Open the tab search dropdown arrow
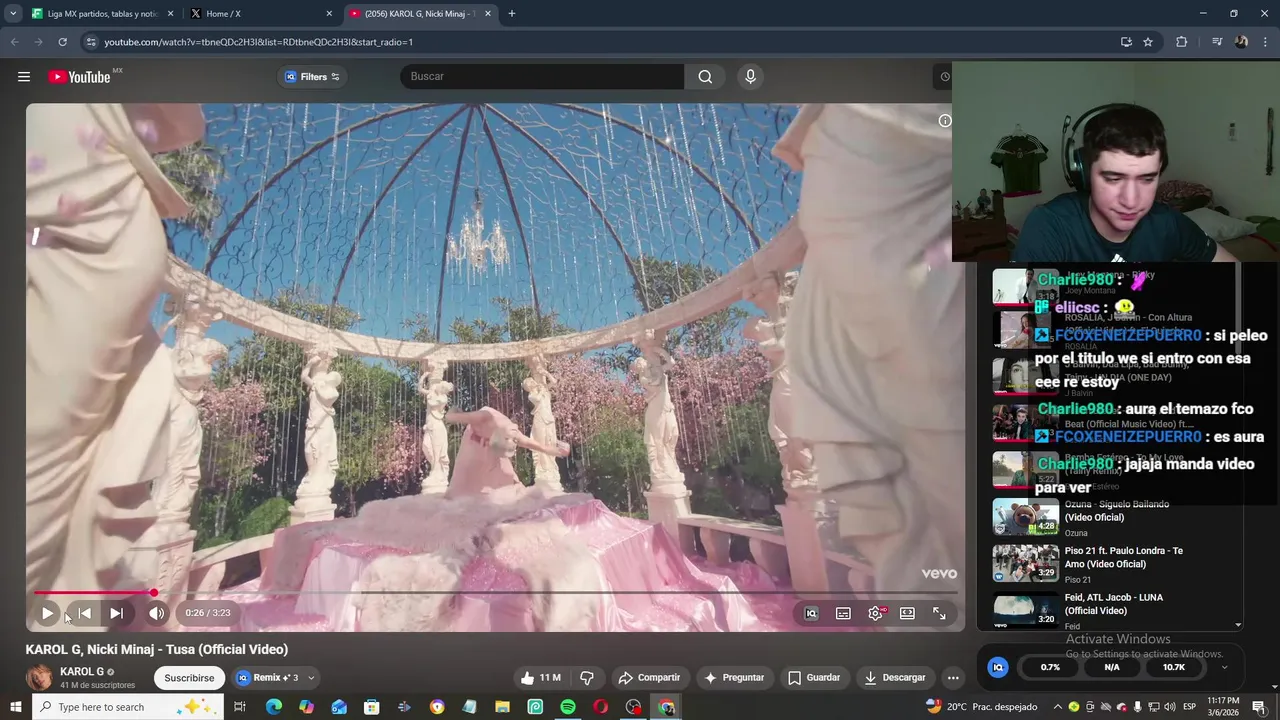This screenshot has width=1280, height=720. 13,14
